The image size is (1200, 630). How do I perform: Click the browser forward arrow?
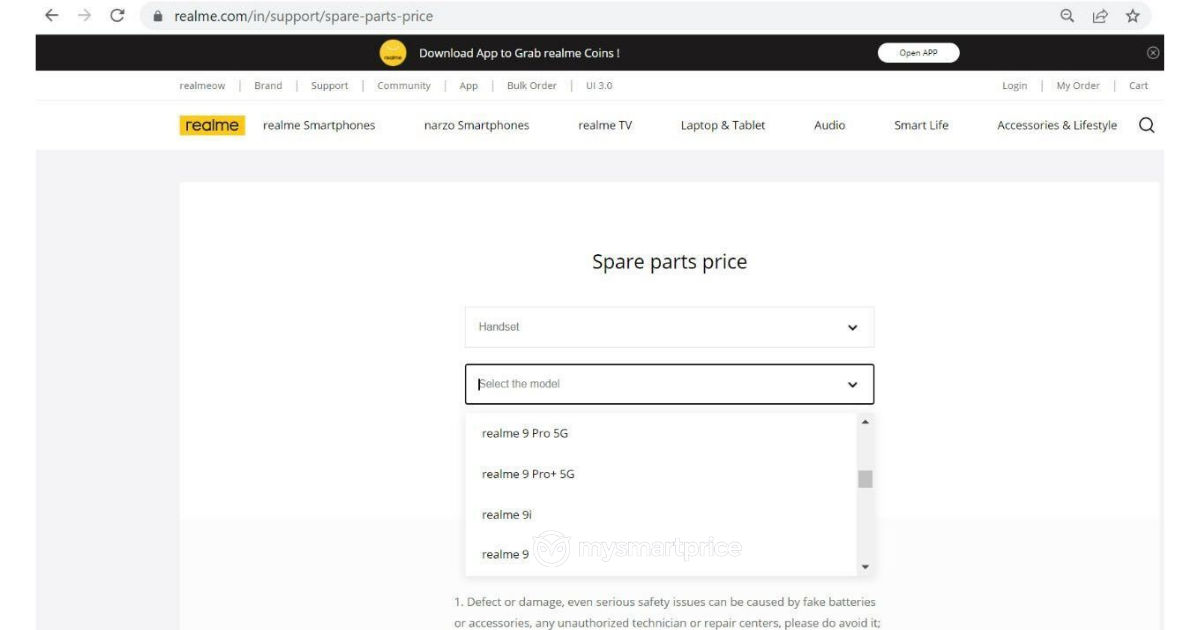click(x=85, y=15)
